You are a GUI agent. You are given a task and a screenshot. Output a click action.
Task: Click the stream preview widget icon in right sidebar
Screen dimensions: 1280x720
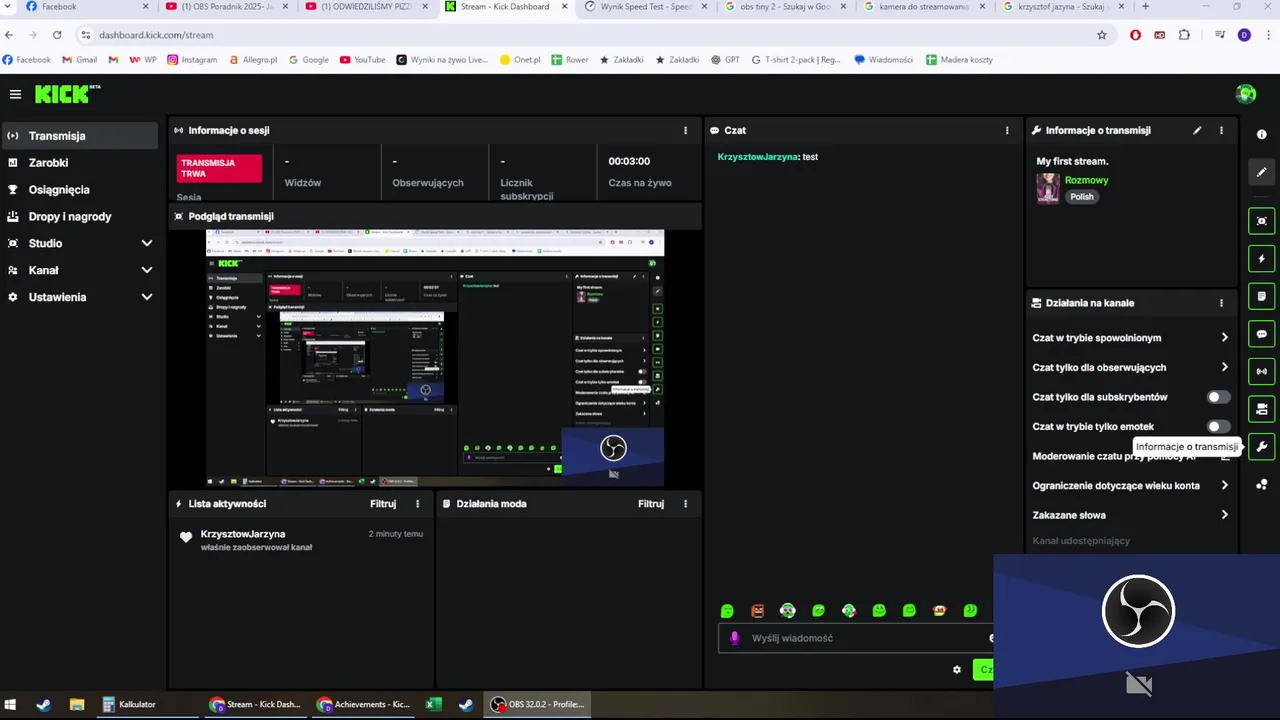pyautogui.click(x=1261, y=221)
